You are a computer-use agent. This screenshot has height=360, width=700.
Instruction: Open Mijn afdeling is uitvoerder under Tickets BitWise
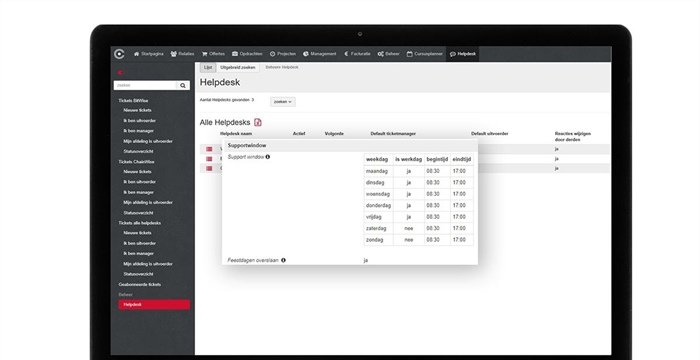[148, 141]
